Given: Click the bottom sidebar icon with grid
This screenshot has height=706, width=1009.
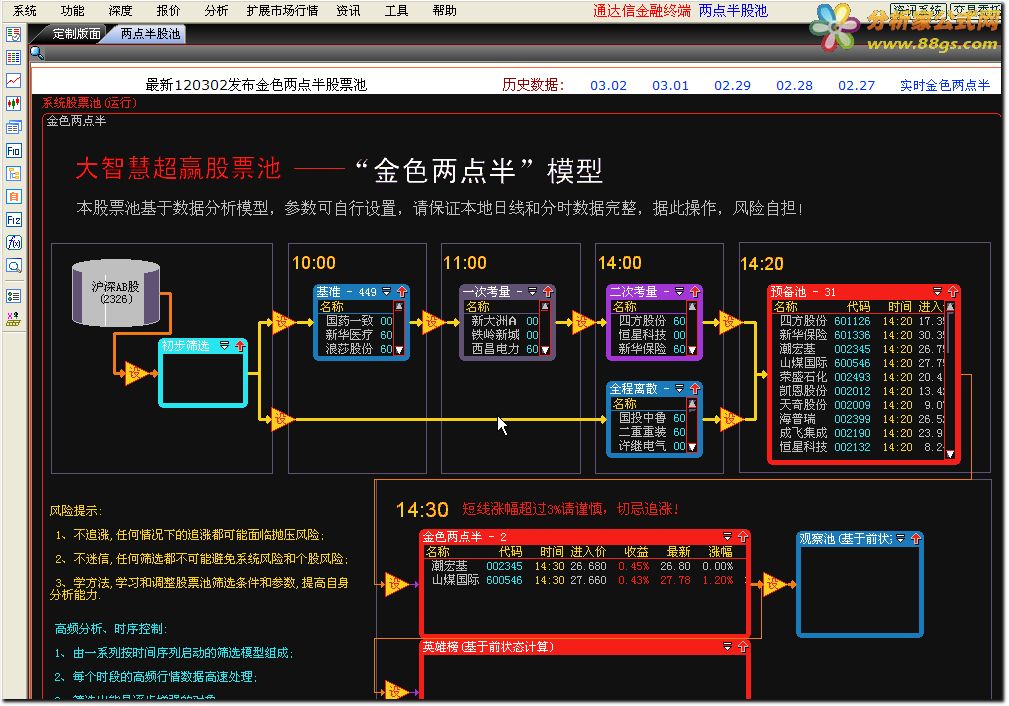Looking at the screenshot, I should pyautogui.click(x=13, y=319).
